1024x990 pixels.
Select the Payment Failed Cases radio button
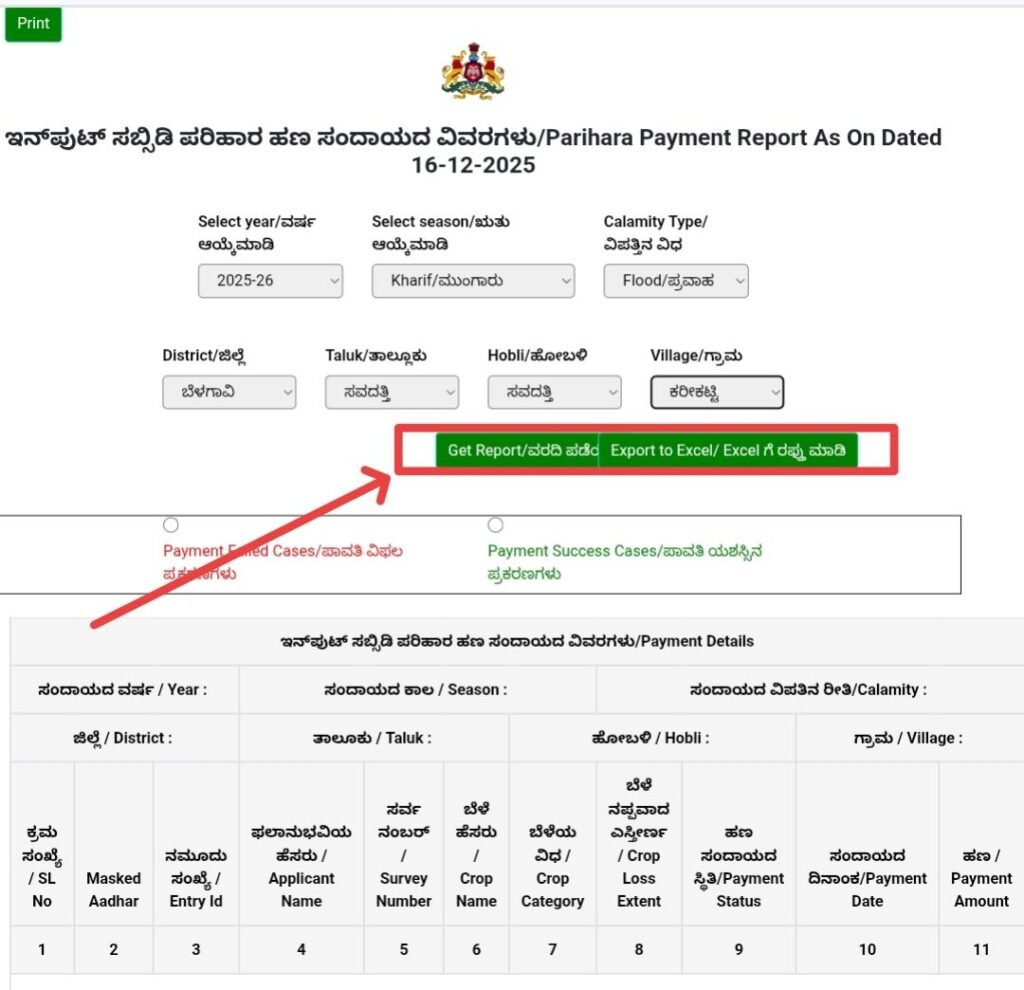click(x=171, y=525)
